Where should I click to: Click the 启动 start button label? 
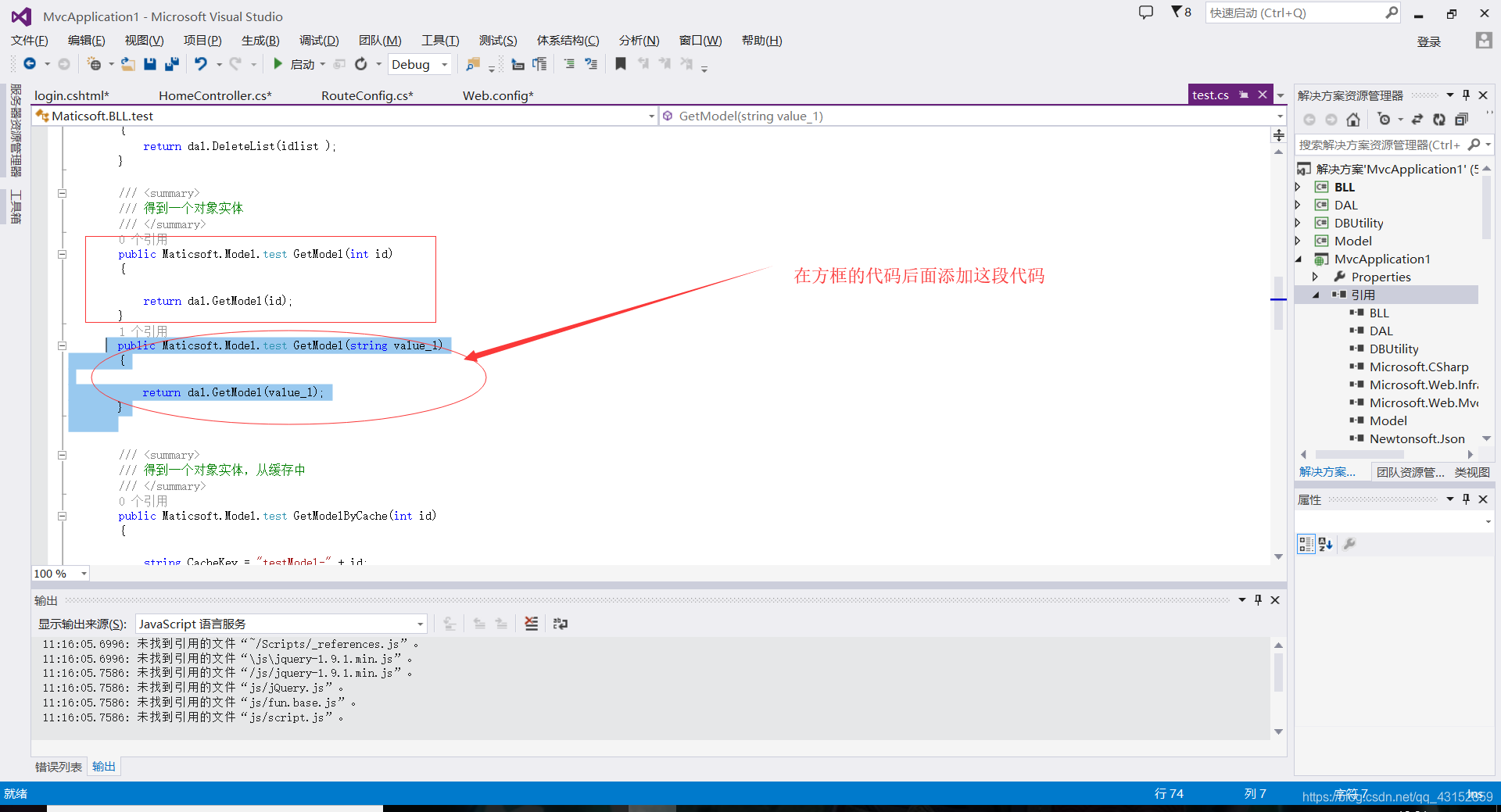[303, 64]
